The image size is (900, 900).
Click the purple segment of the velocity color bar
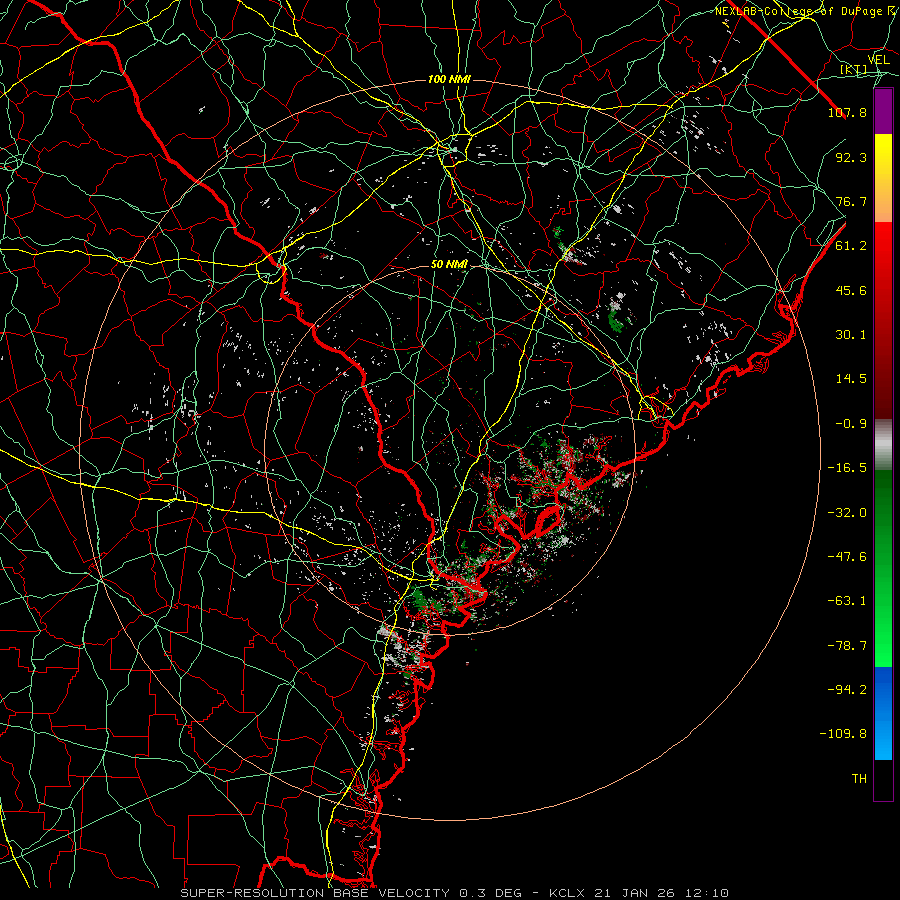pos(883,112)
